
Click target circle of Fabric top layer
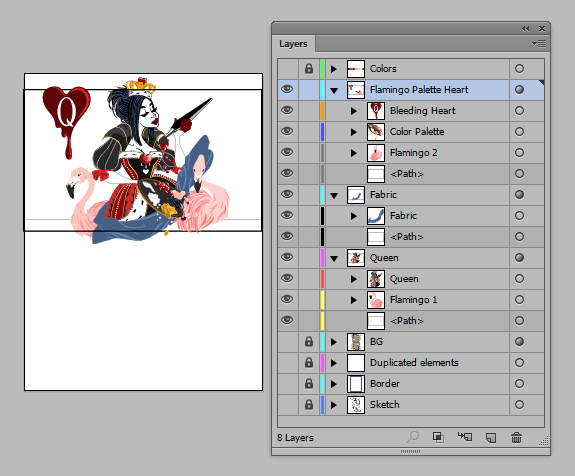[x=519, y=195]
